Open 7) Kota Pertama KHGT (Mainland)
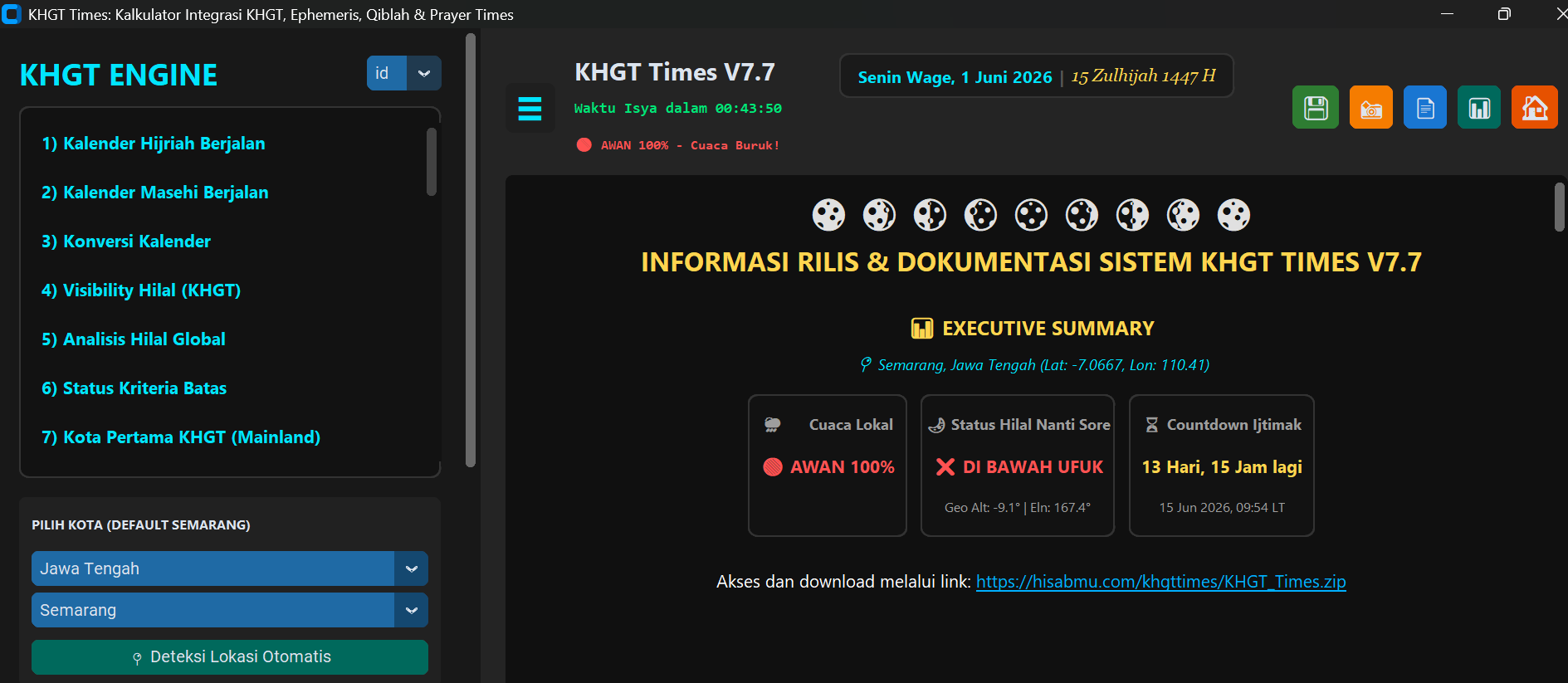Image resolution: width=1568 pixels, height=683 pixels. [x=181, y=437]
